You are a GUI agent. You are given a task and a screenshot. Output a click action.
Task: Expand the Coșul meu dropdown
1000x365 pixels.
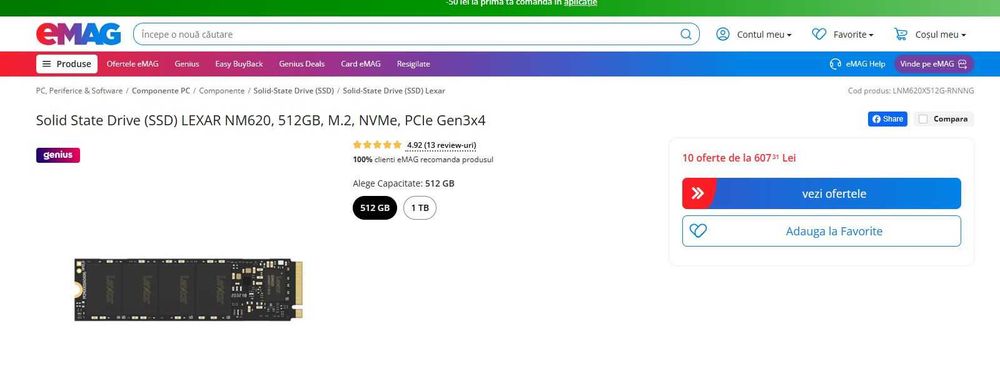click(x=941, y=34)
